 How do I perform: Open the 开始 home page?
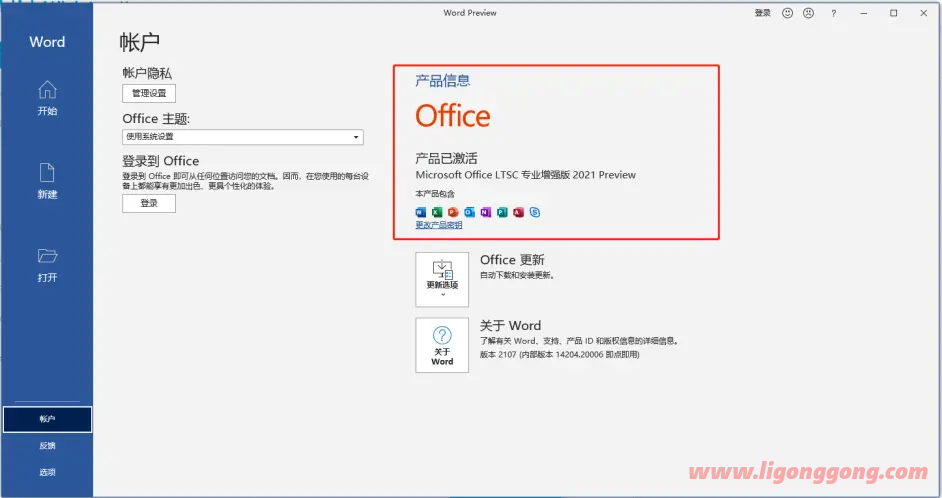click(x=47, y=98)
